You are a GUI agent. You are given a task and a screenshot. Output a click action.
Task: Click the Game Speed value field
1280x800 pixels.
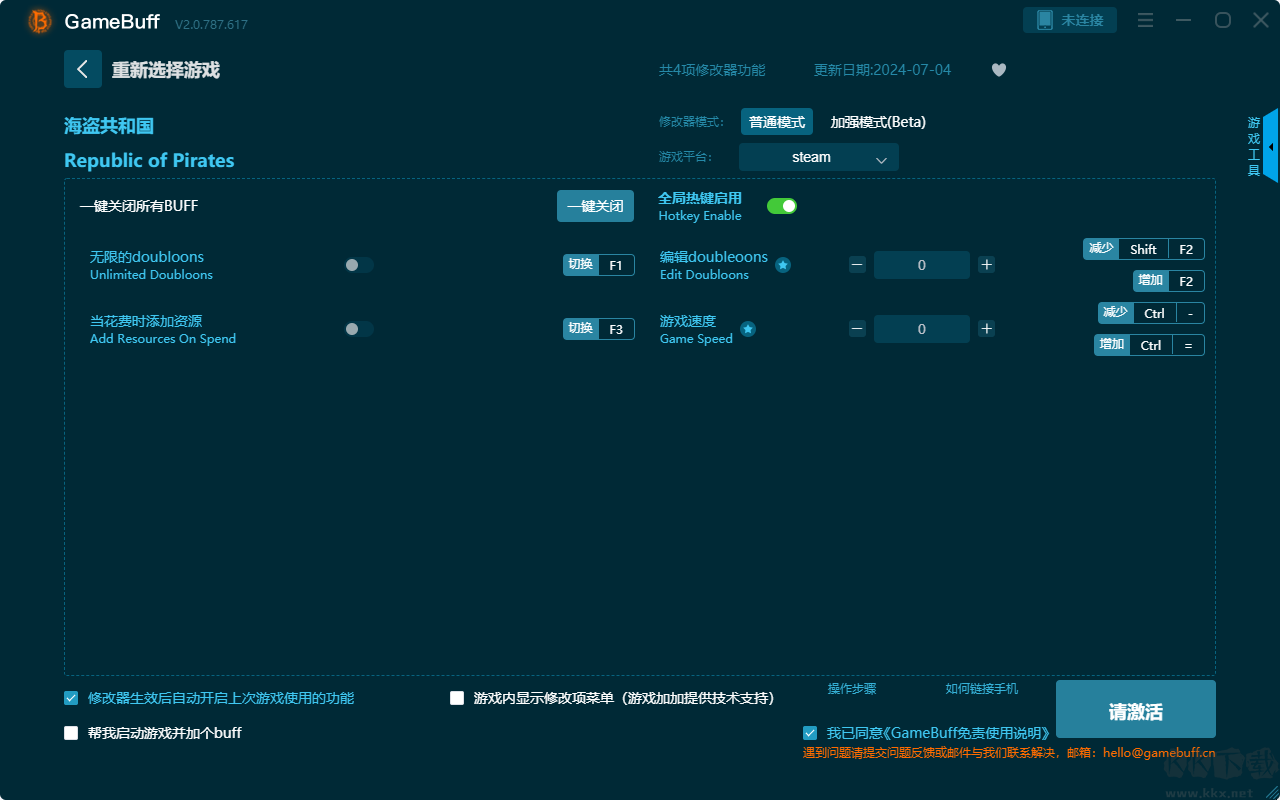click(922, 329)
